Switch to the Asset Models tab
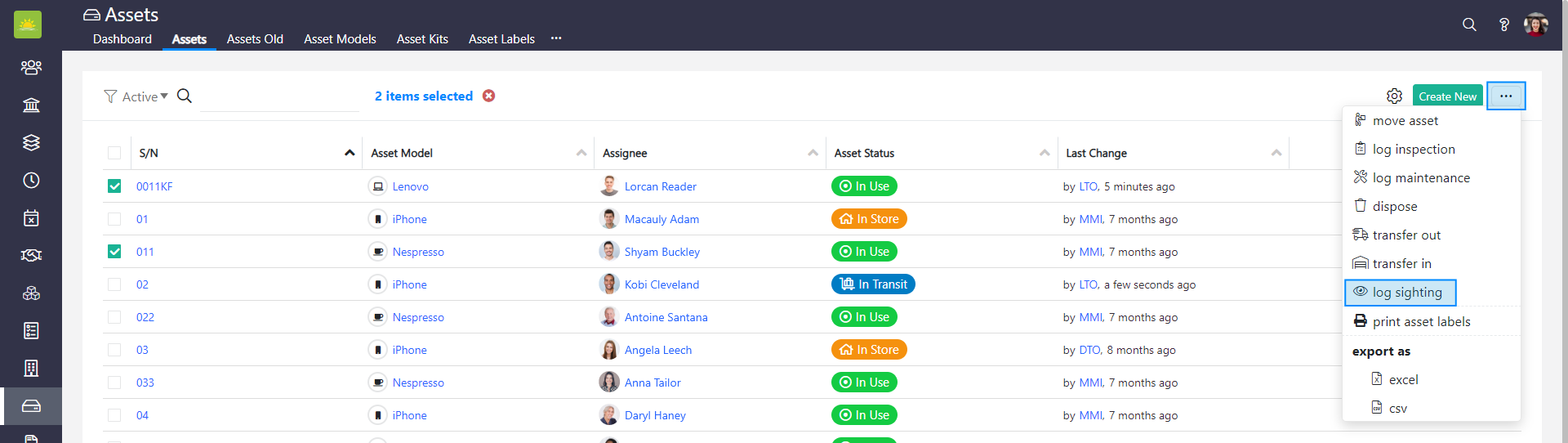Viewport: 1568px width, 443px height. (x=340, y=39)
